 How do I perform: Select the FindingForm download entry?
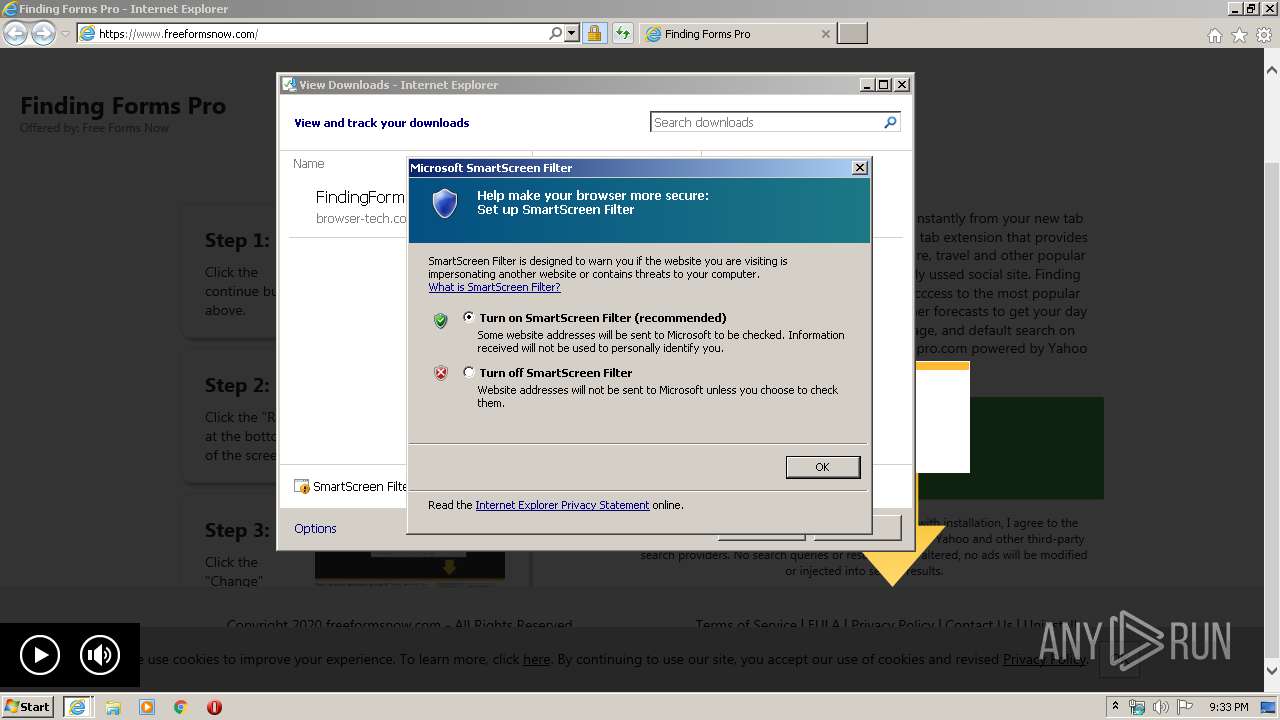[360, 206]
